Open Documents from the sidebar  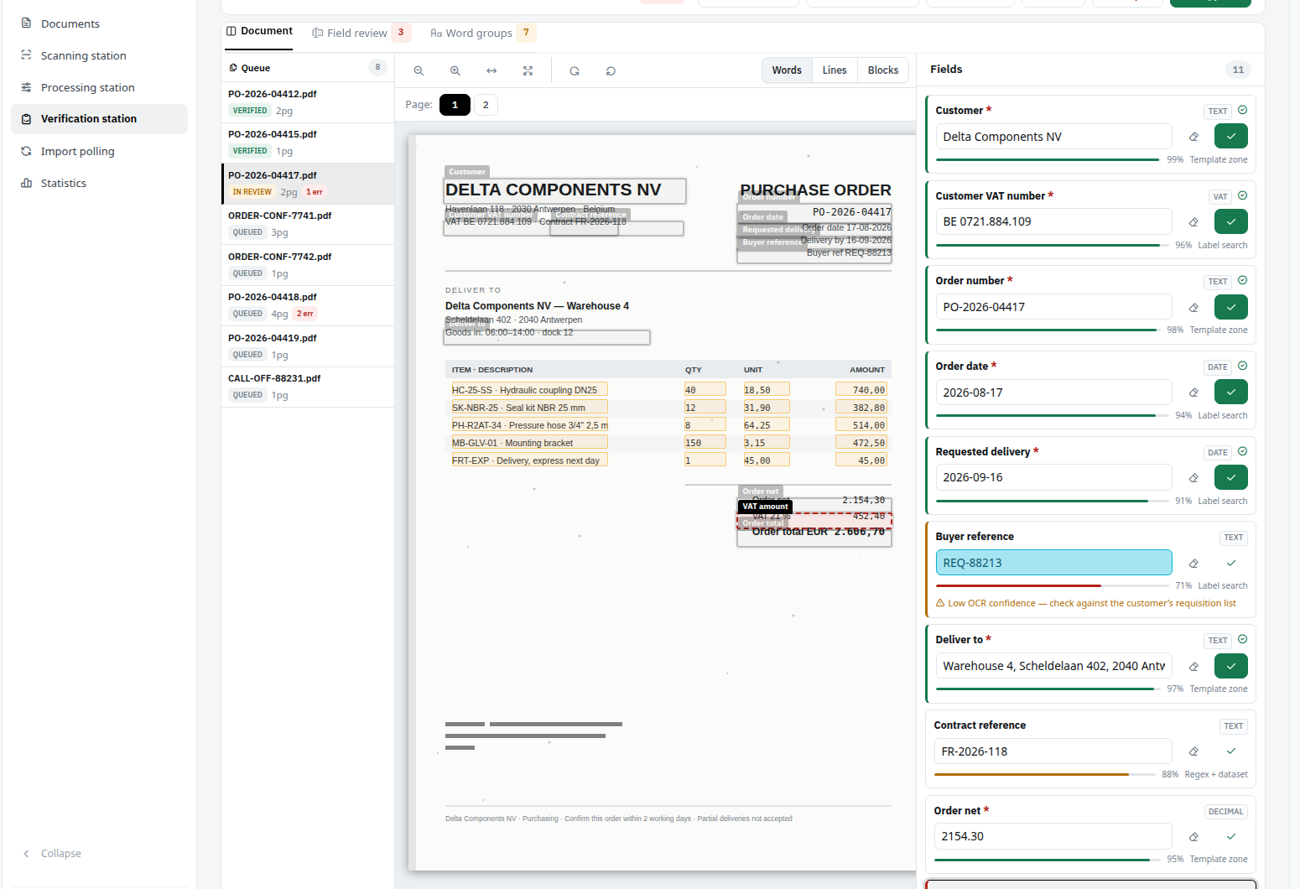pyautogui.click(x=99, y=24)
